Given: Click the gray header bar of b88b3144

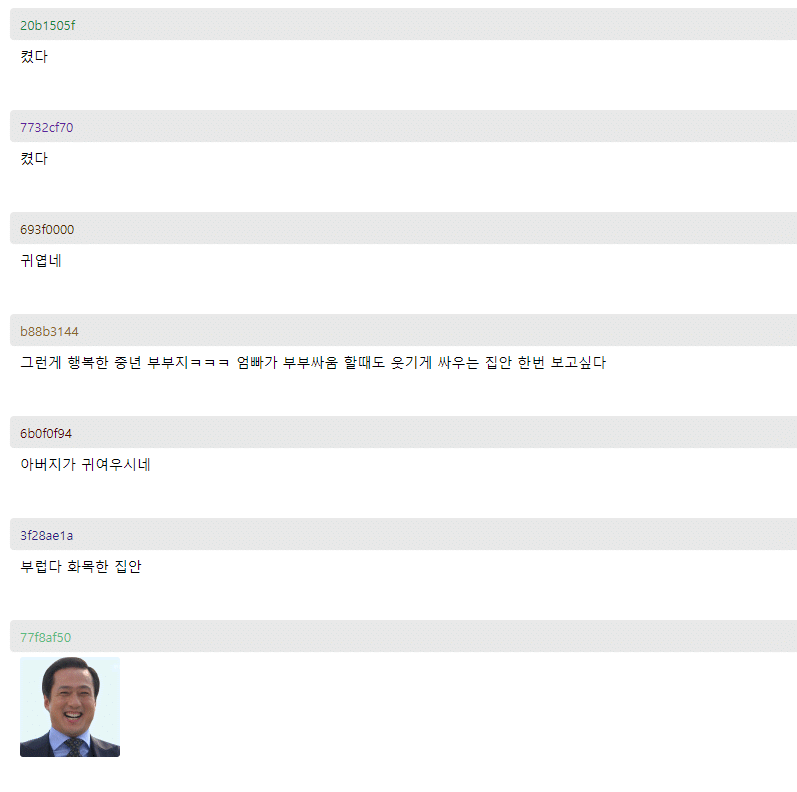Looking at the screenshot, I should click(x=404, y=330).
